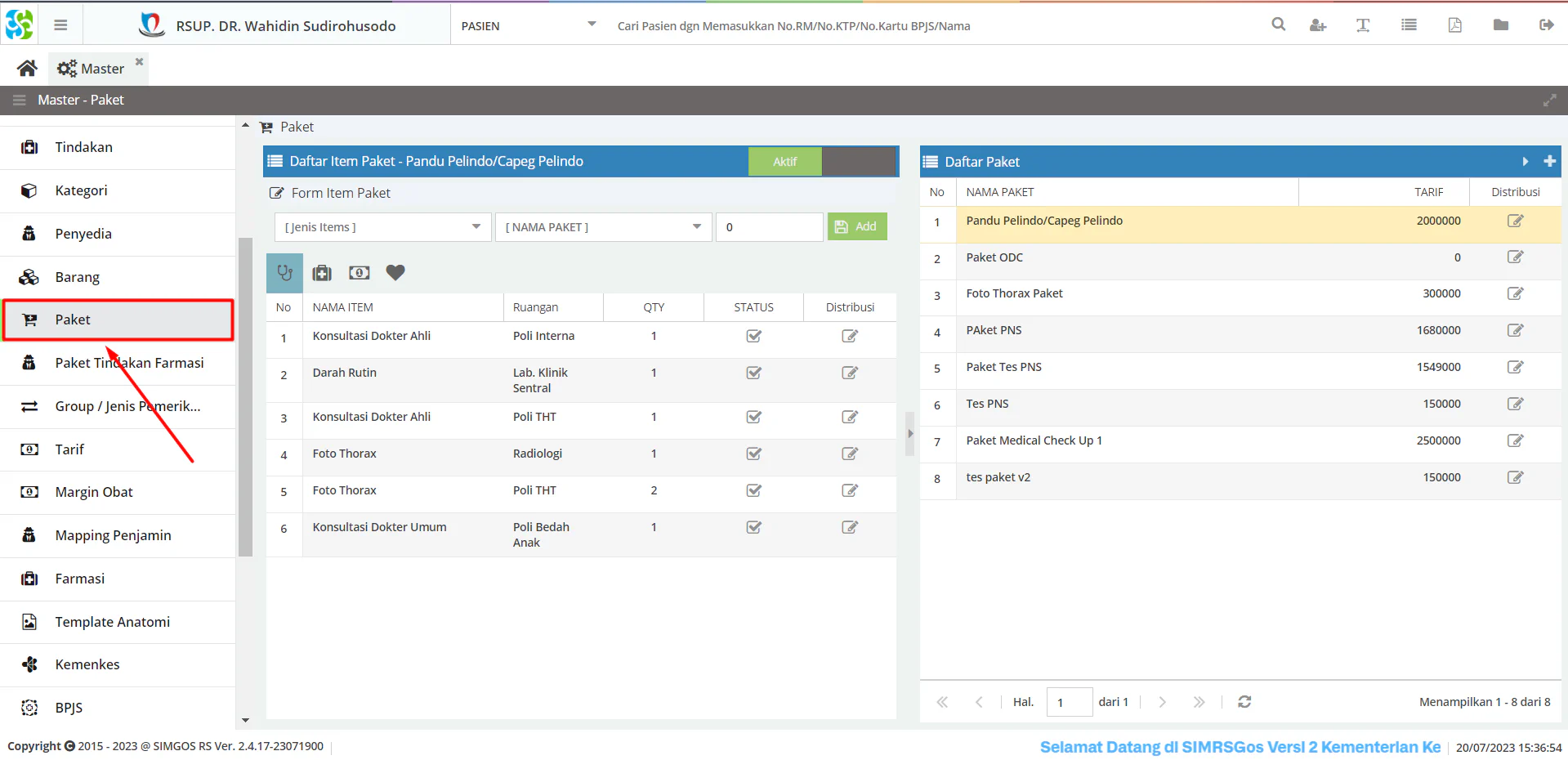The height and width of the screenshot is (760, 1568).
Task: Select the heart item filter icon
Action: click(x=395, y=273)
